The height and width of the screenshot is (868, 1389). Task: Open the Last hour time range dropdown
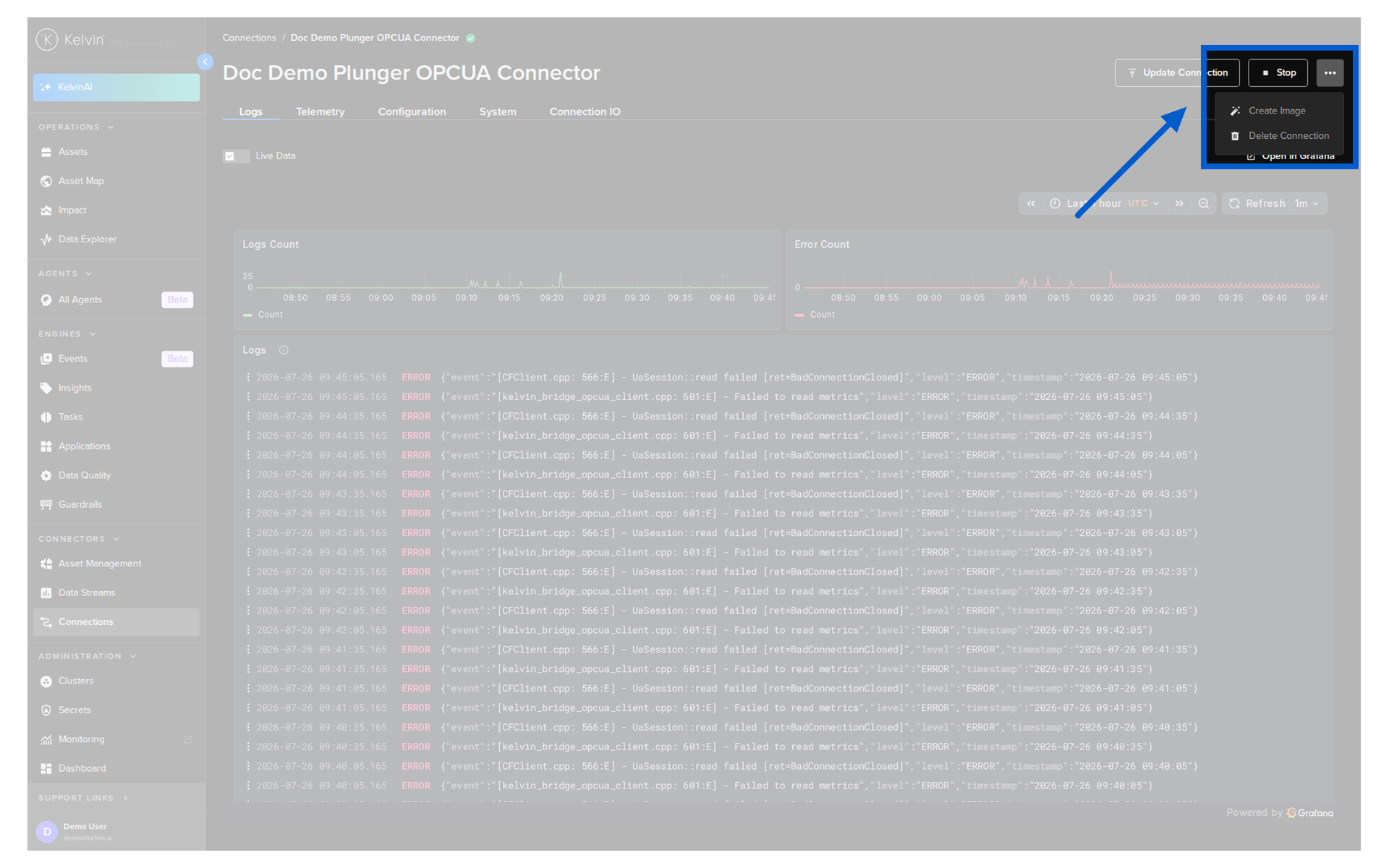point(1105,204)
